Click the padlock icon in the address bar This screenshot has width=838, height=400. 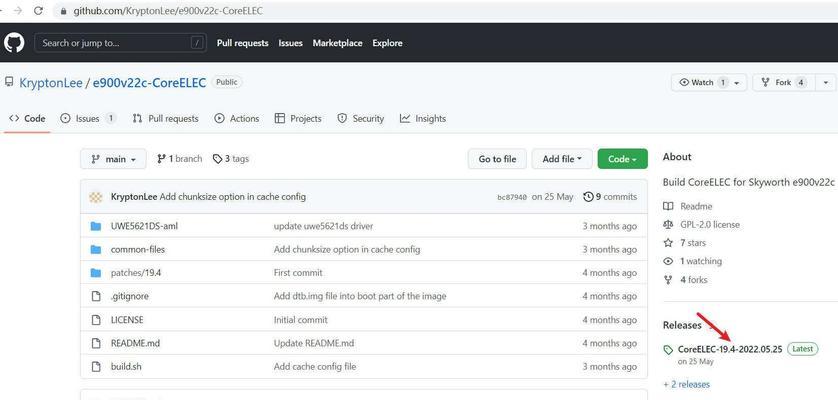[x=64, y=11]
